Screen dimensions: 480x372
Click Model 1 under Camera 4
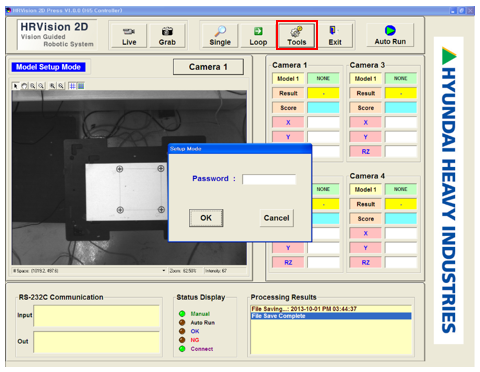point(365,190)
